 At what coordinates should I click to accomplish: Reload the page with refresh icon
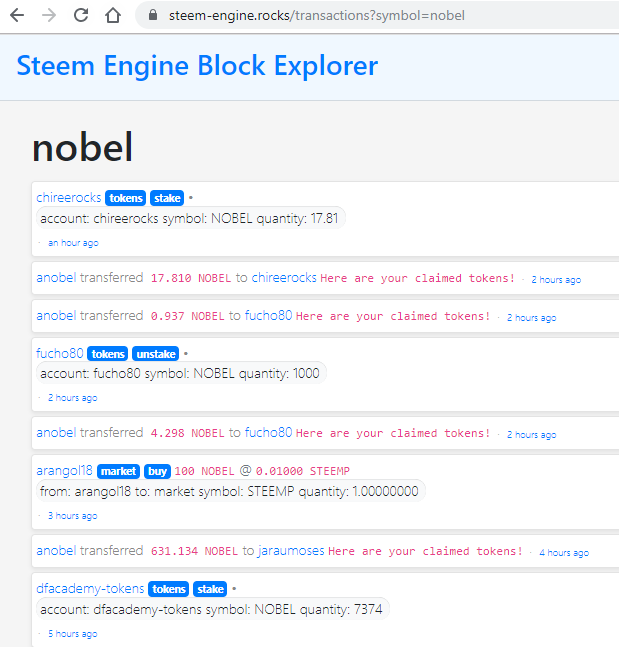tap(81, 16)
